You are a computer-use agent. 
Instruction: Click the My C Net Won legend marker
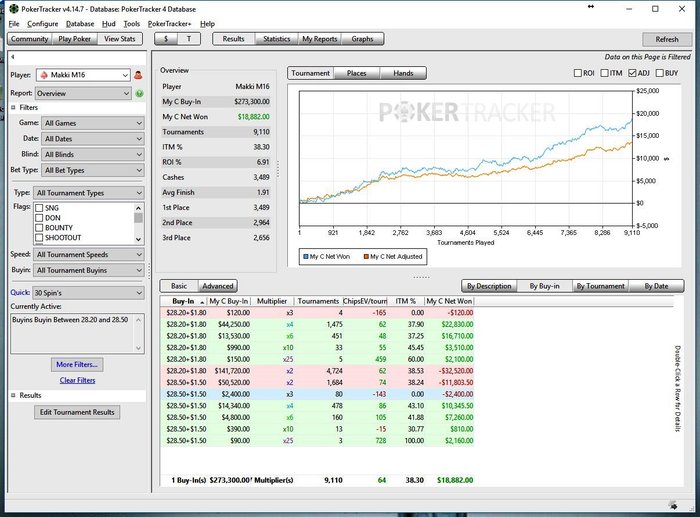(306, 256)
